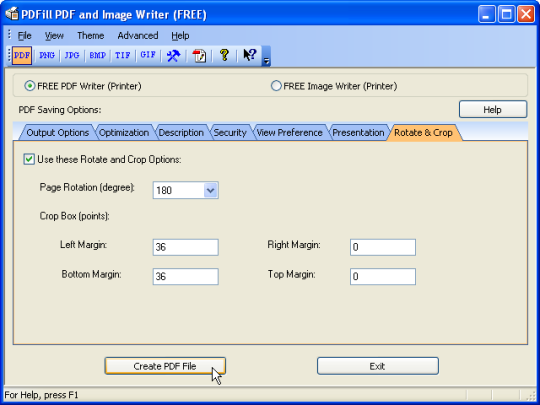Select the PDF format toolbar icon

(22, 55)
